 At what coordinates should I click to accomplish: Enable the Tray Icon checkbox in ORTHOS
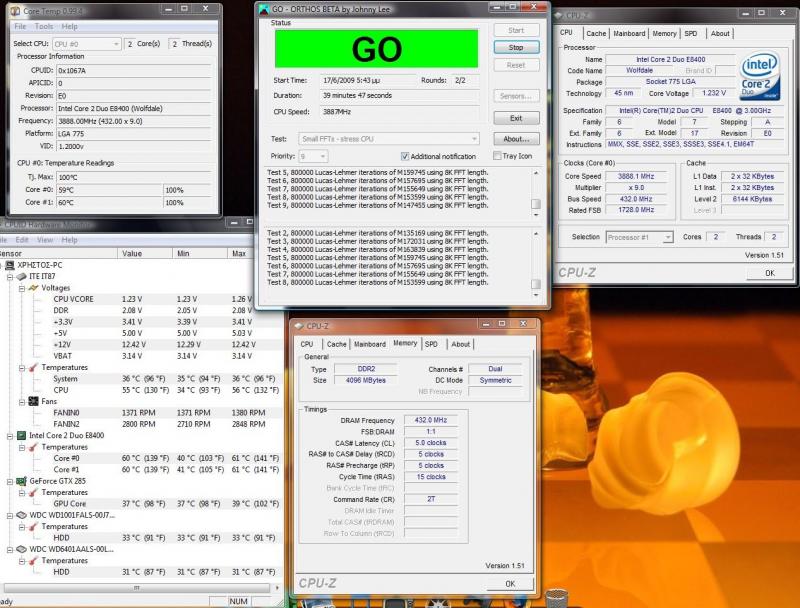(x=497, y=156)
